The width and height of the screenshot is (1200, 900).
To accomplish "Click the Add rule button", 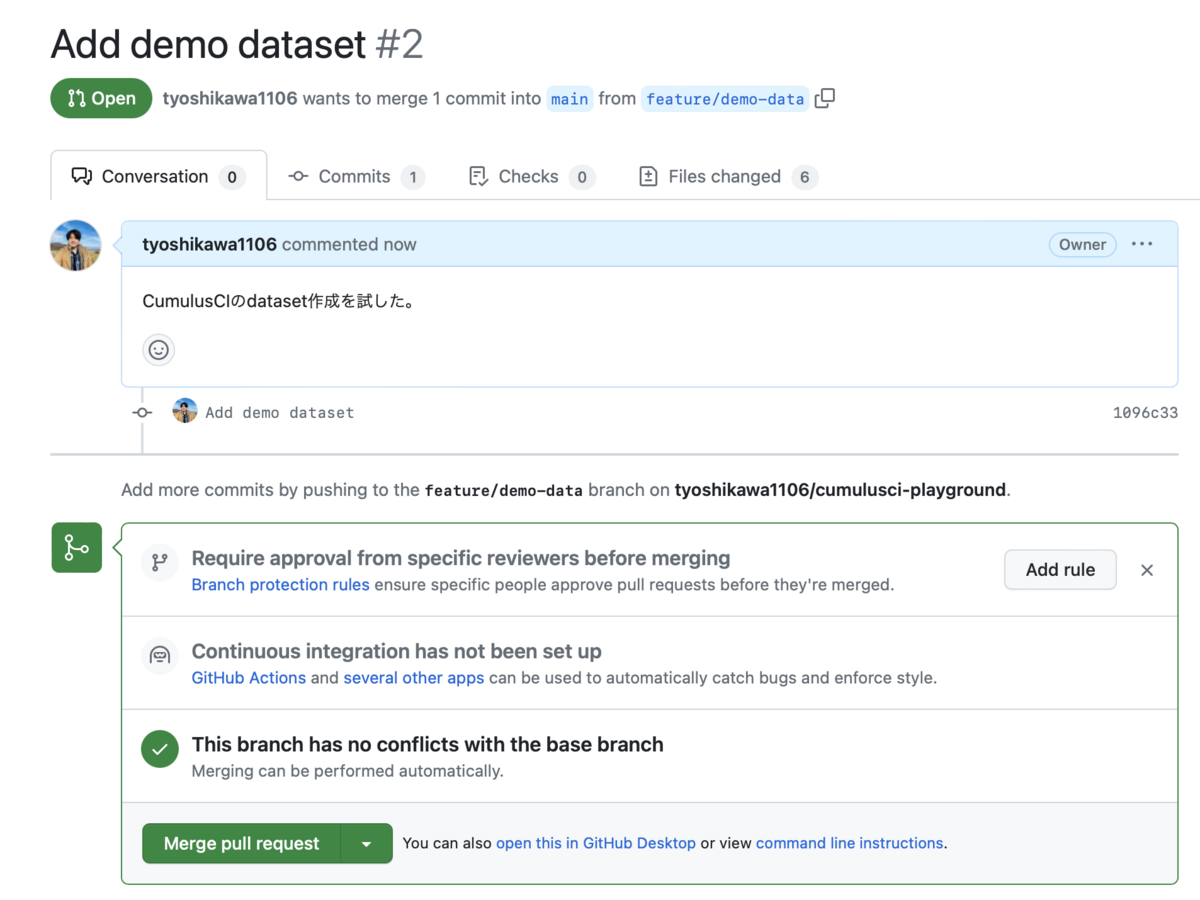I will click(1060, 570).
